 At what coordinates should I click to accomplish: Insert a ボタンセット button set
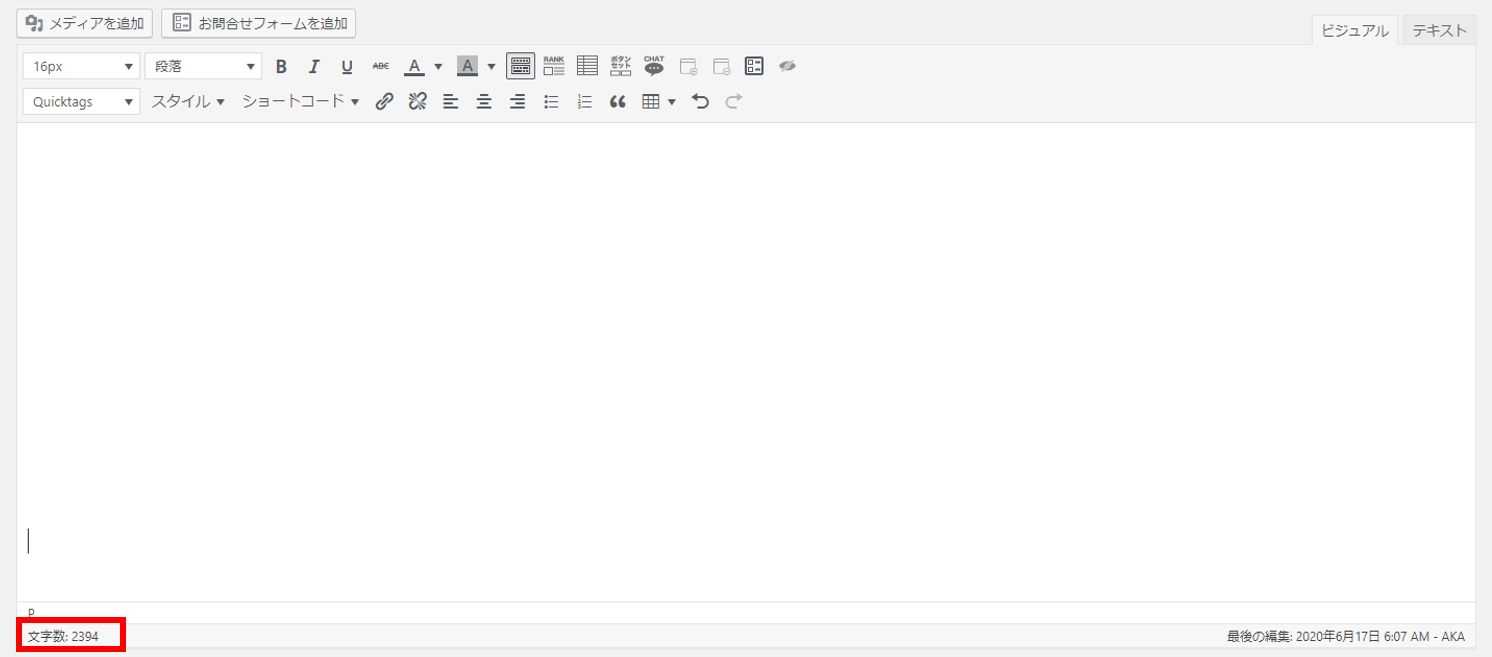[x=620, y=67]
